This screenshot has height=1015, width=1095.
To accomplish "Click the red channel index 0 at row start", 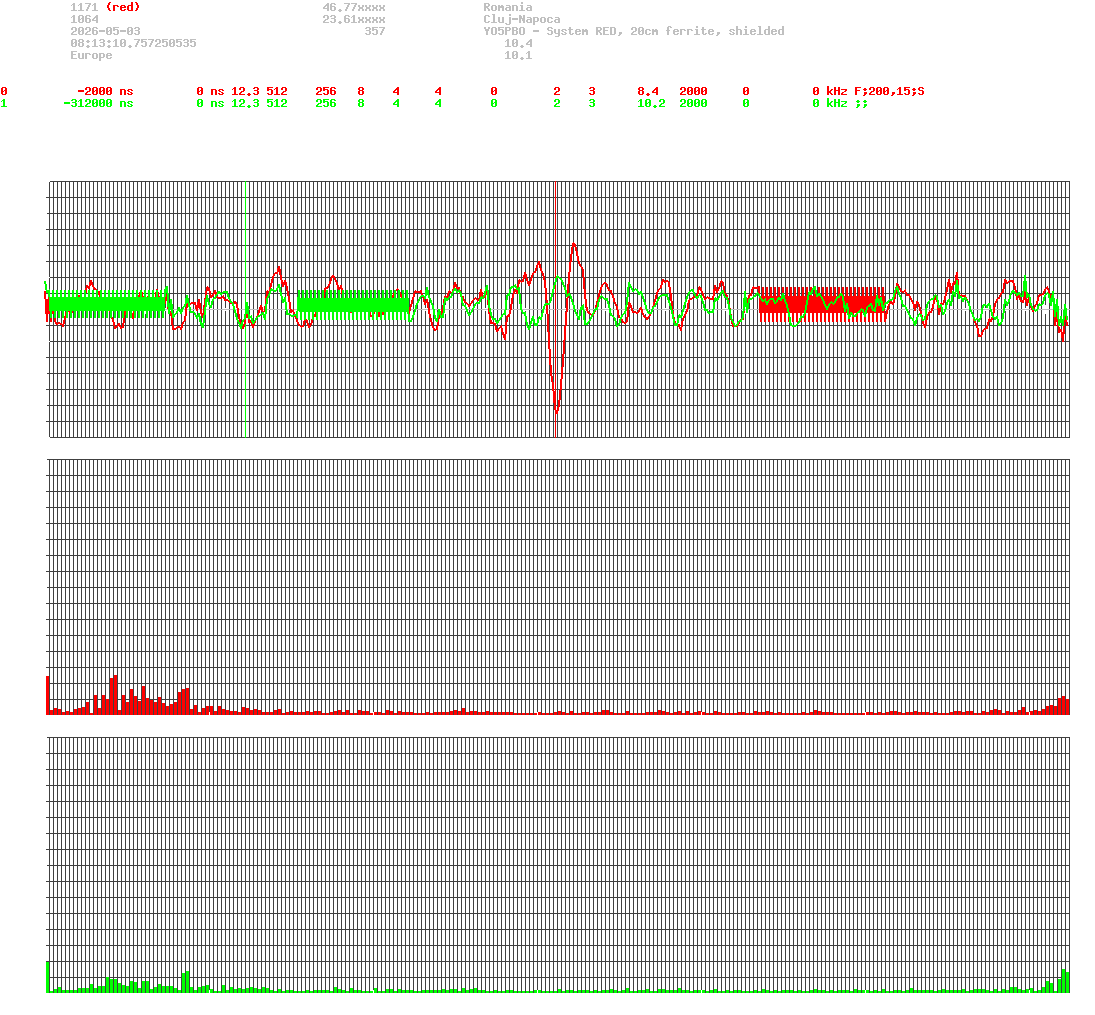I will pyautogui.click(x=4, y=91).
